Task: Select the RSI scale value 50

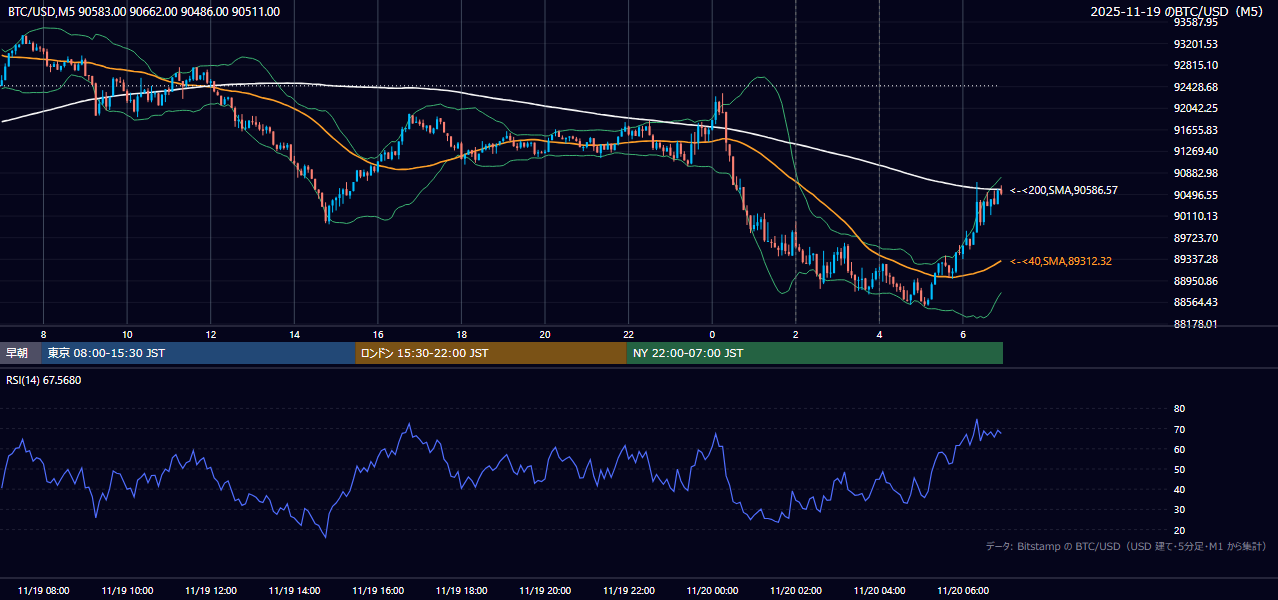Action: [x=1179, y=469]
